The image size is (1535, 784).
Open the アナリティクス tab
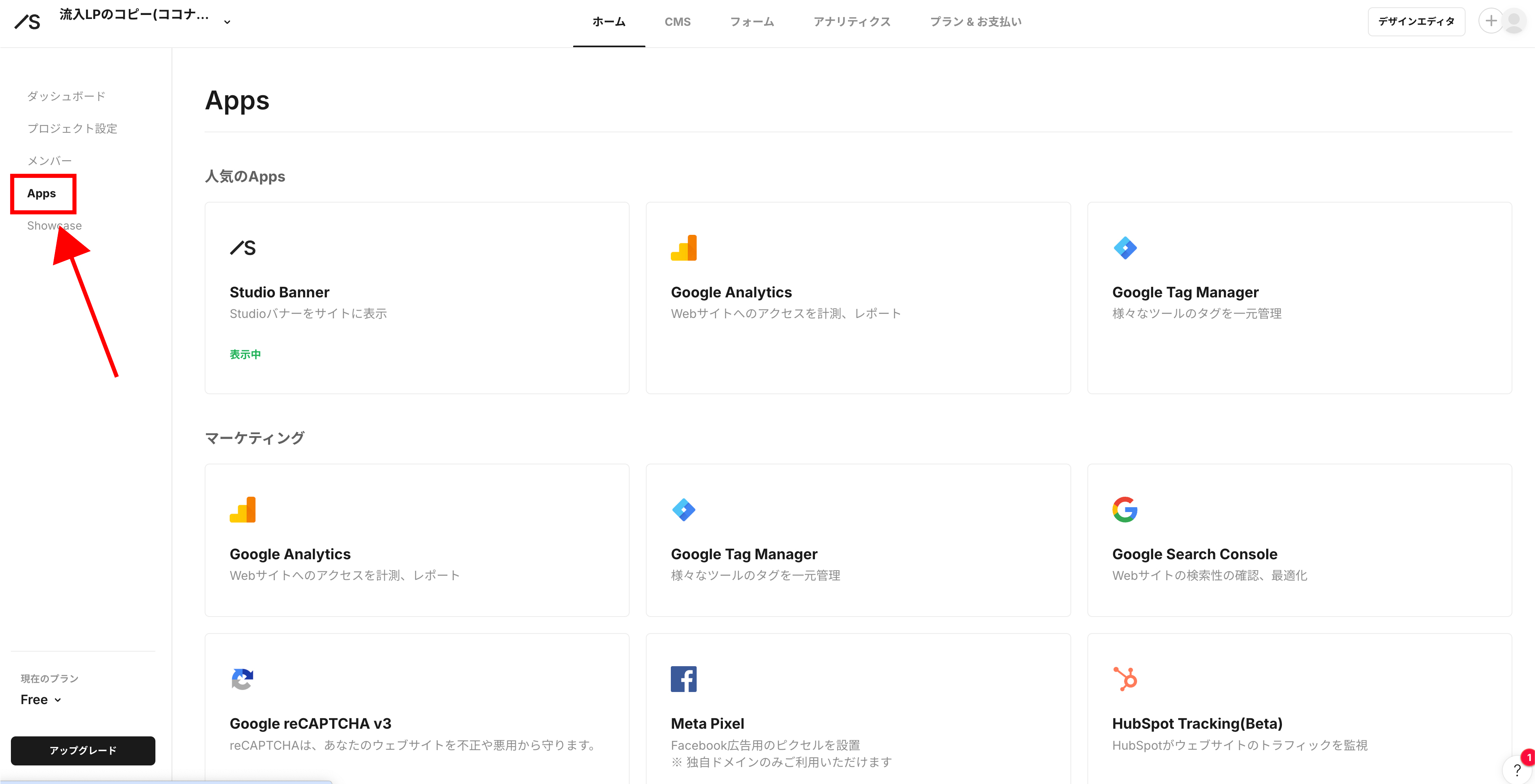(x=852, y=22)
